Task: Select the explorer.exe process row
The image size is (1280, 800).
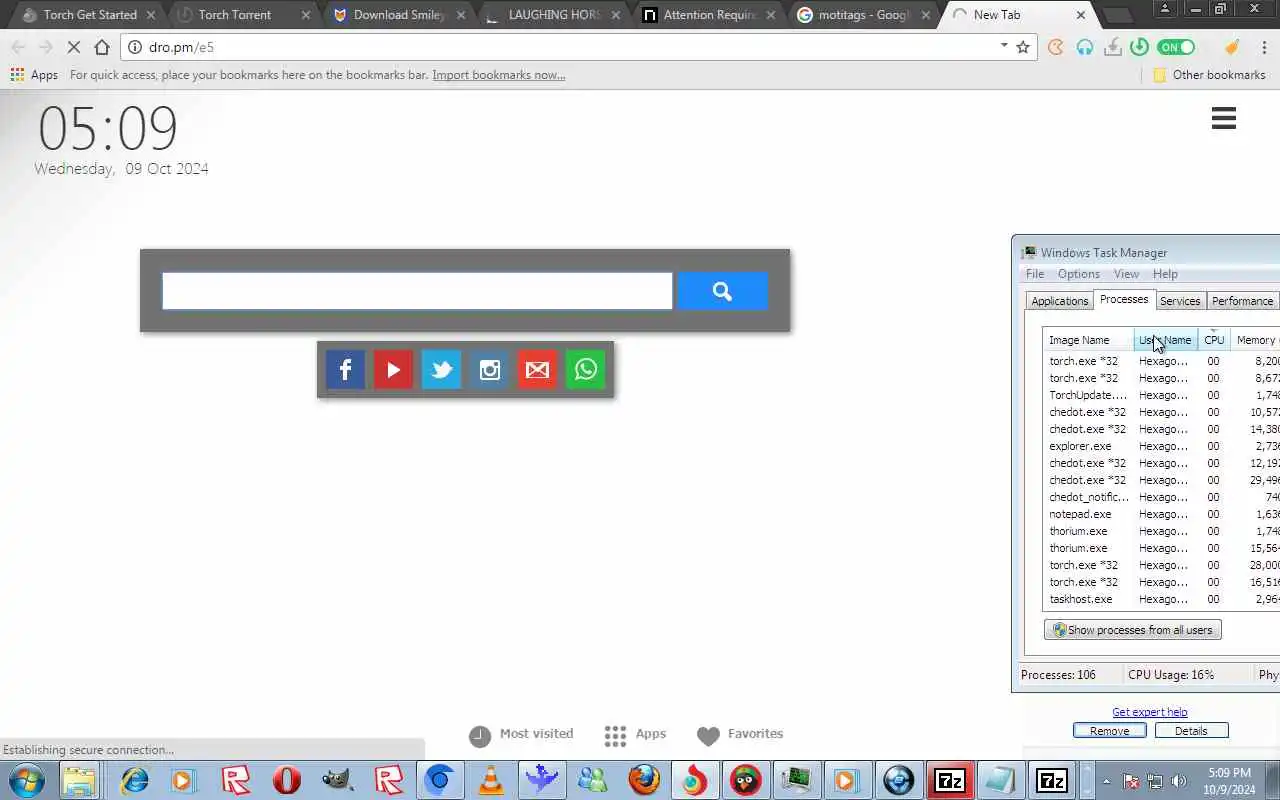Action: [1161, 446]
